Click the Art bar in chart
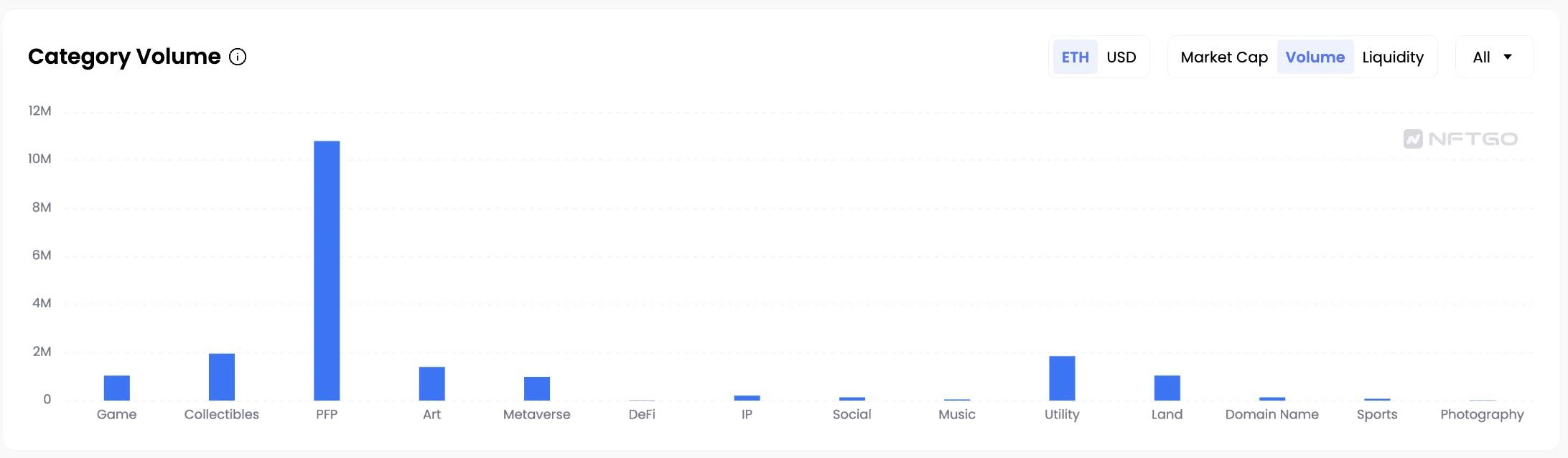Viewport: 1568px width, 458px height. pyautogui.click(x=432, y=383)
